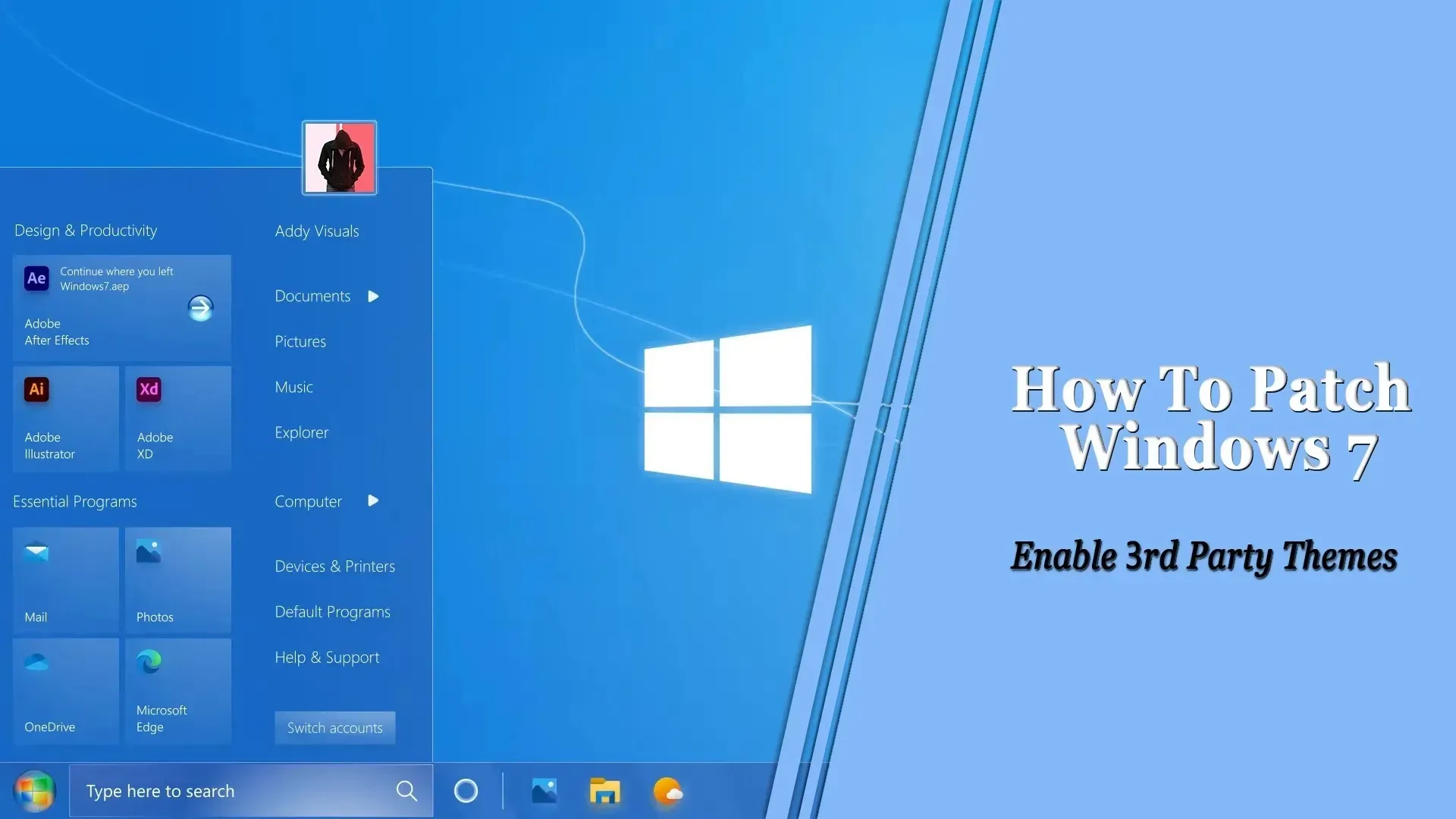Open the Addy Visuals user folder
Screen dimensions: 1456x819
pyautogui.click(x=317, y=231)
